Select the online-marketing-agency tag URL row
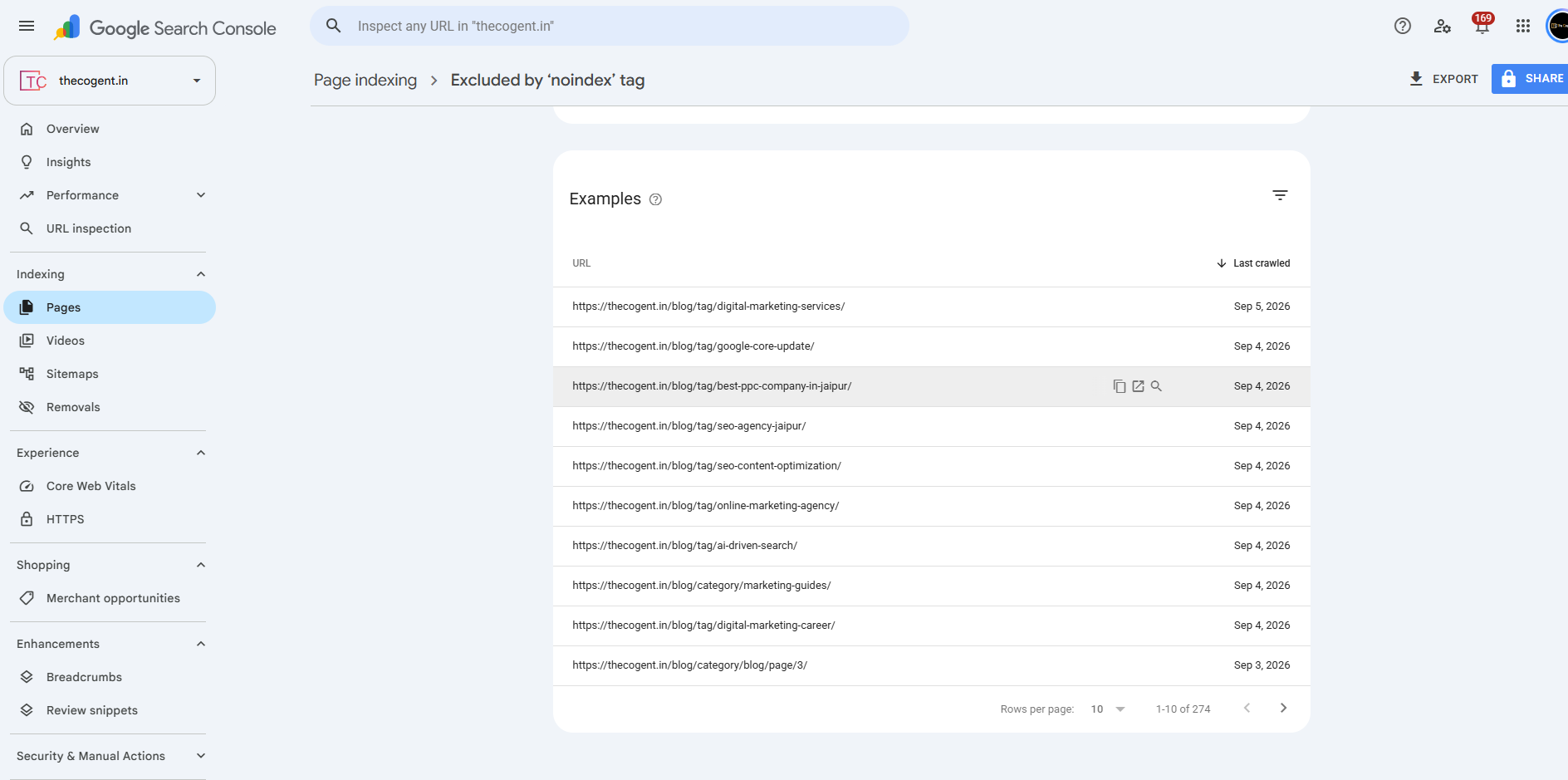 931,506
